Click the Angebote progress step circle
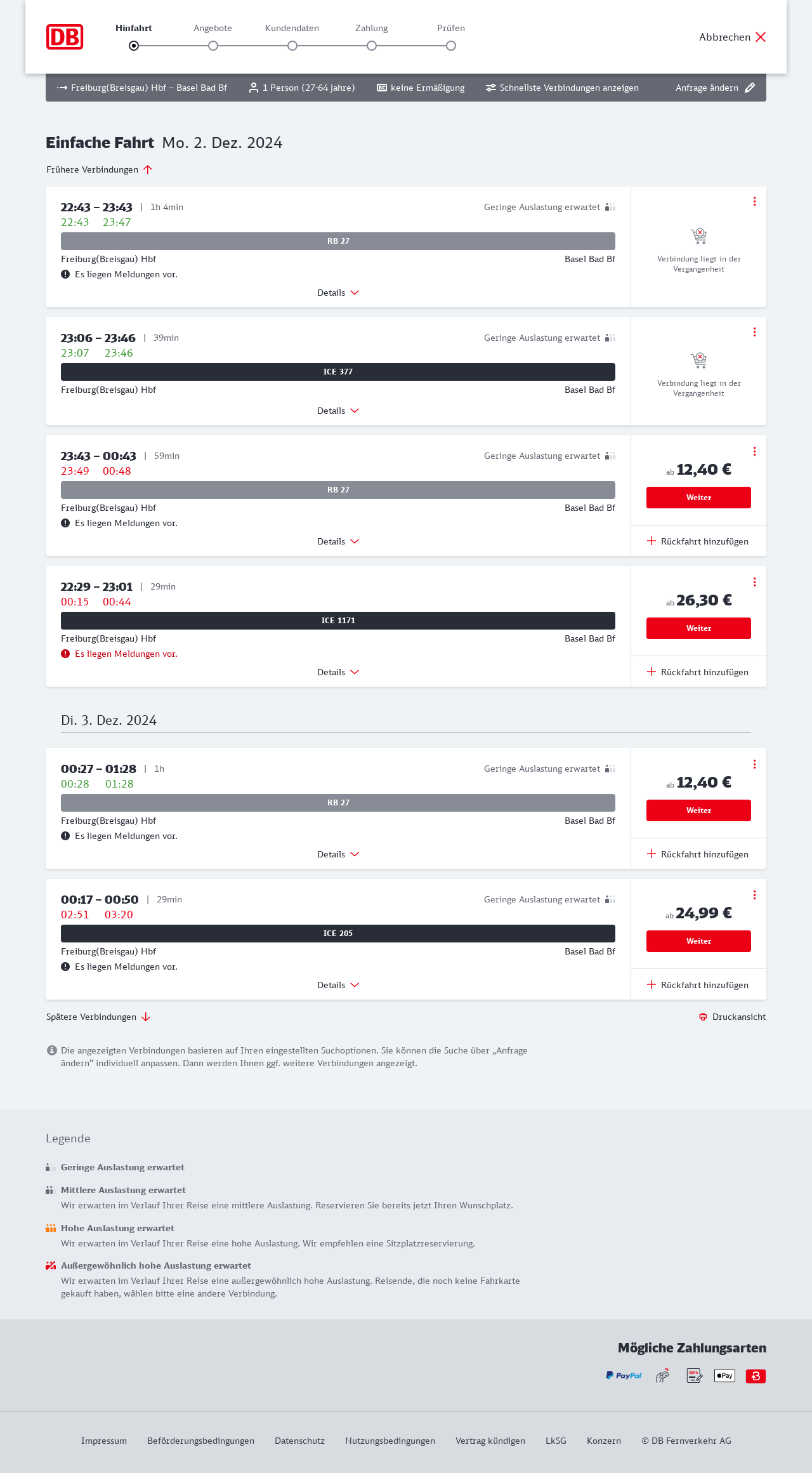Image resolution: width=812 pixels, height=1473 pixels. [213, 46]
